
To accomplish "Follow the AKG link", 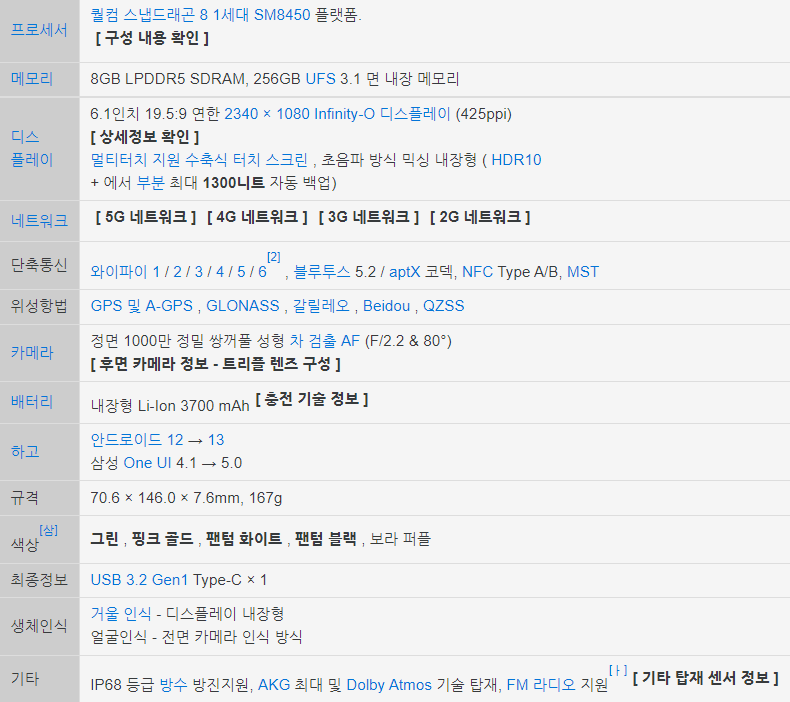I will [x=274, y=685].
